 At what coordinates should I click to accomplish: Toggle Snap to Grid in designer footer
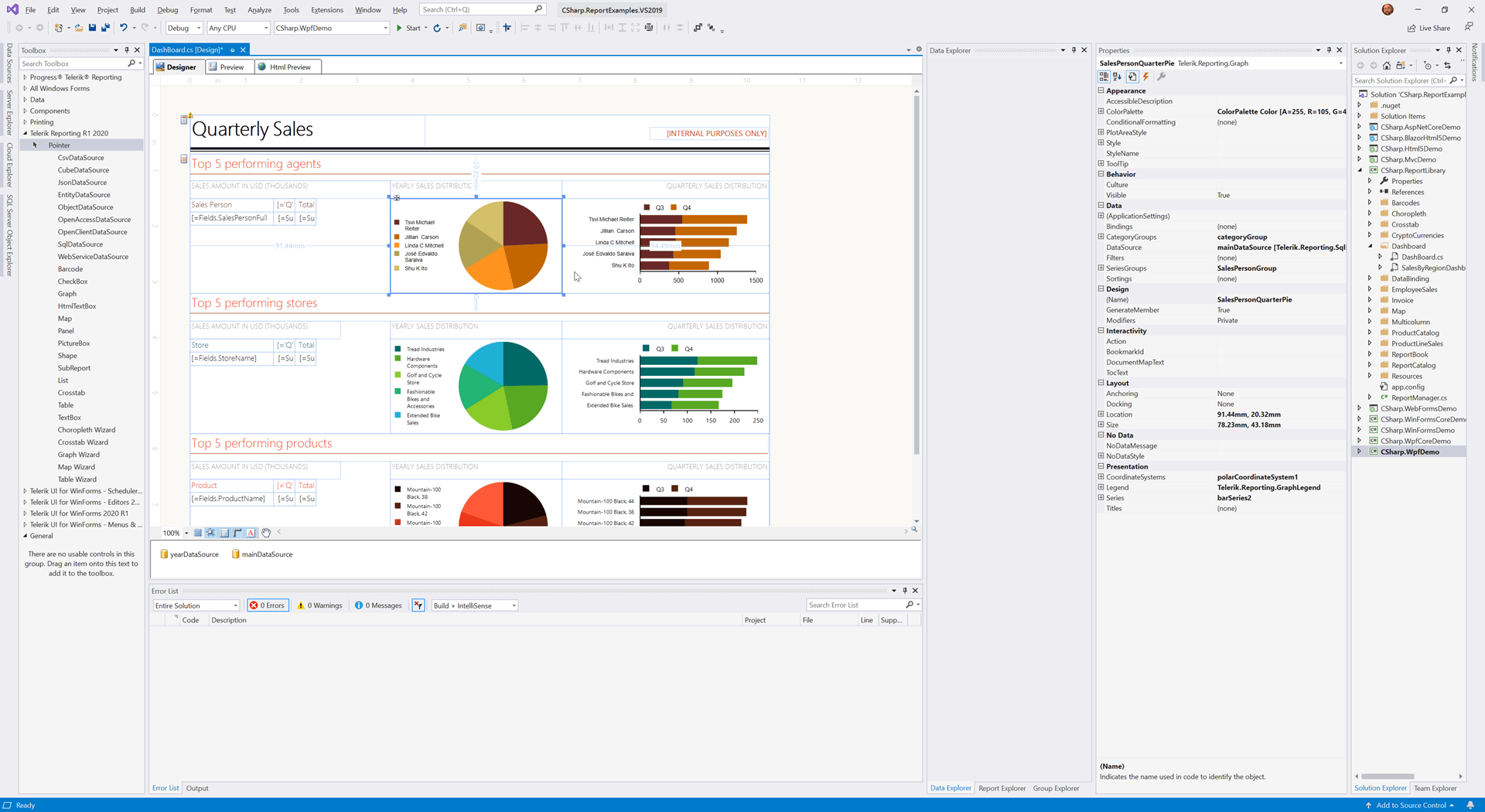(211, 533)
